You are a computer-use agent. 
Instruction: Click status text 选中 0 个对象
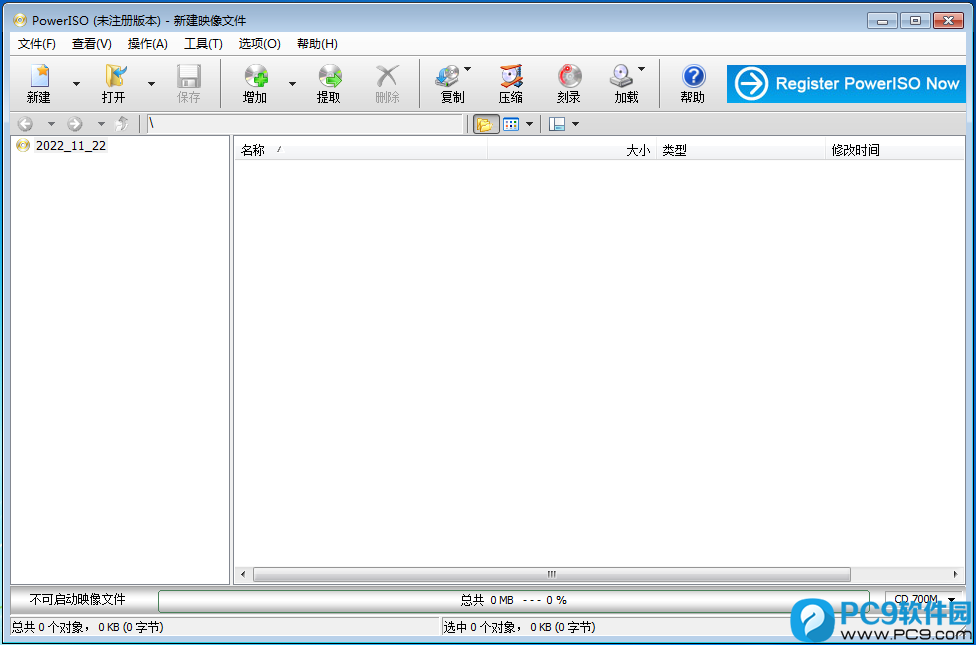coord(518,627)
